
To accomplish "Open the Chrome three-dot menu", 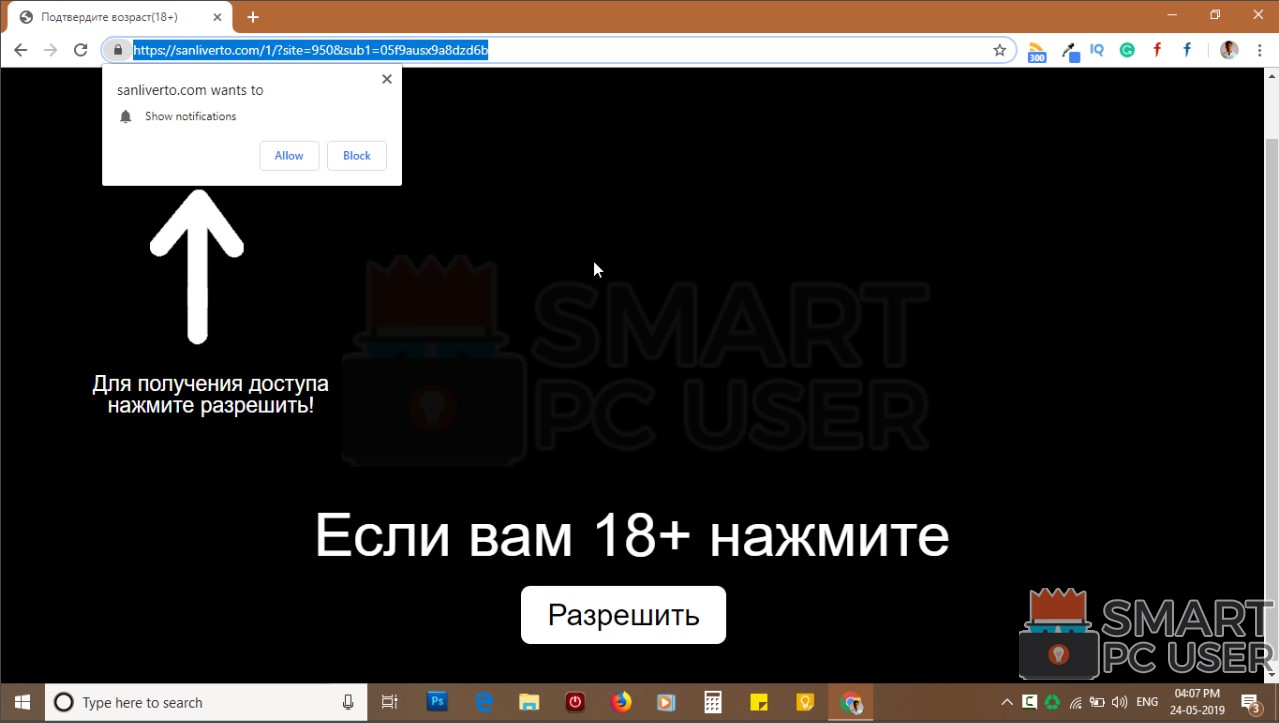I will pyautogui.click(x=1258, y=49).
